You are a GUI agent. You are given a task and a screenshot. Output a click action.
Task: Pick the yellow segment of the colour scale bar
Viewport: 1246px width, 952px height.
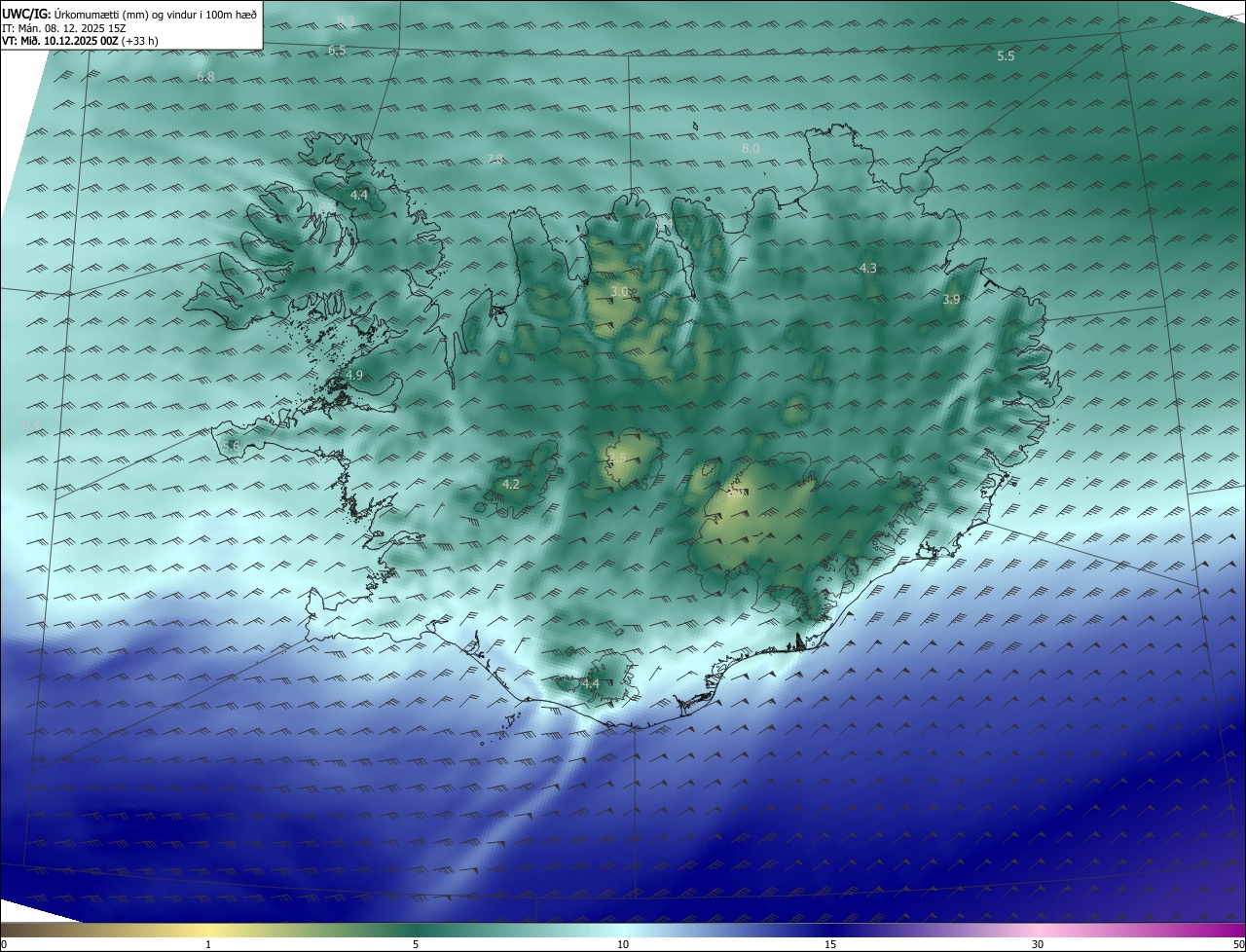pyautogui.click(x=208, y=930)
